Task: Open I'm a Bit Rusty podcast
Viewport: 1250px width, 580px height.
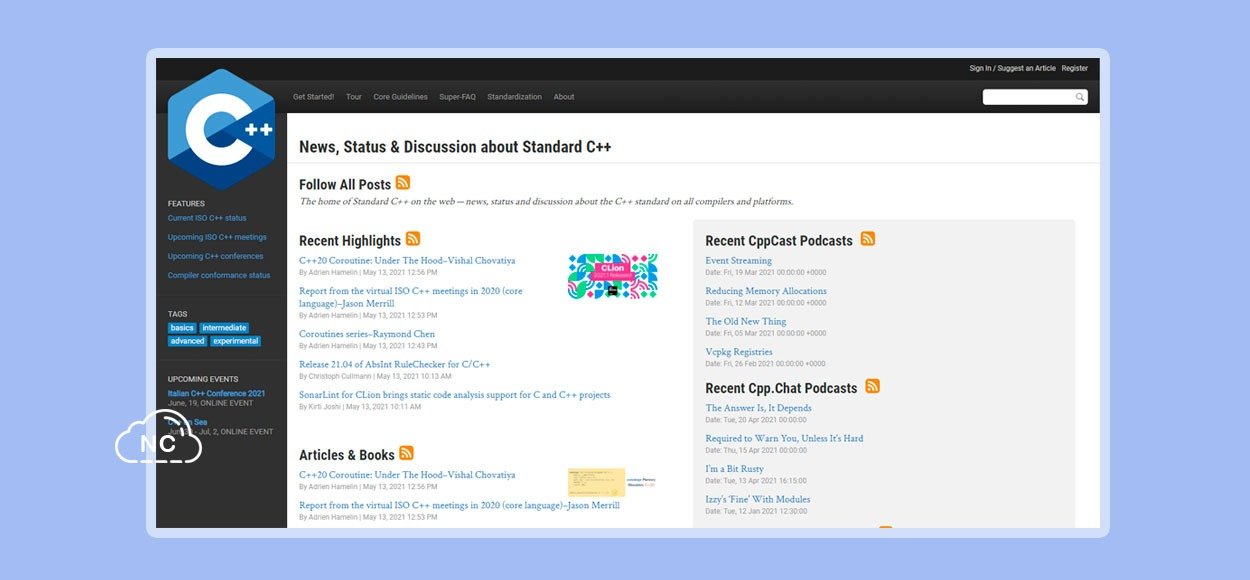Action: point(735,469)
